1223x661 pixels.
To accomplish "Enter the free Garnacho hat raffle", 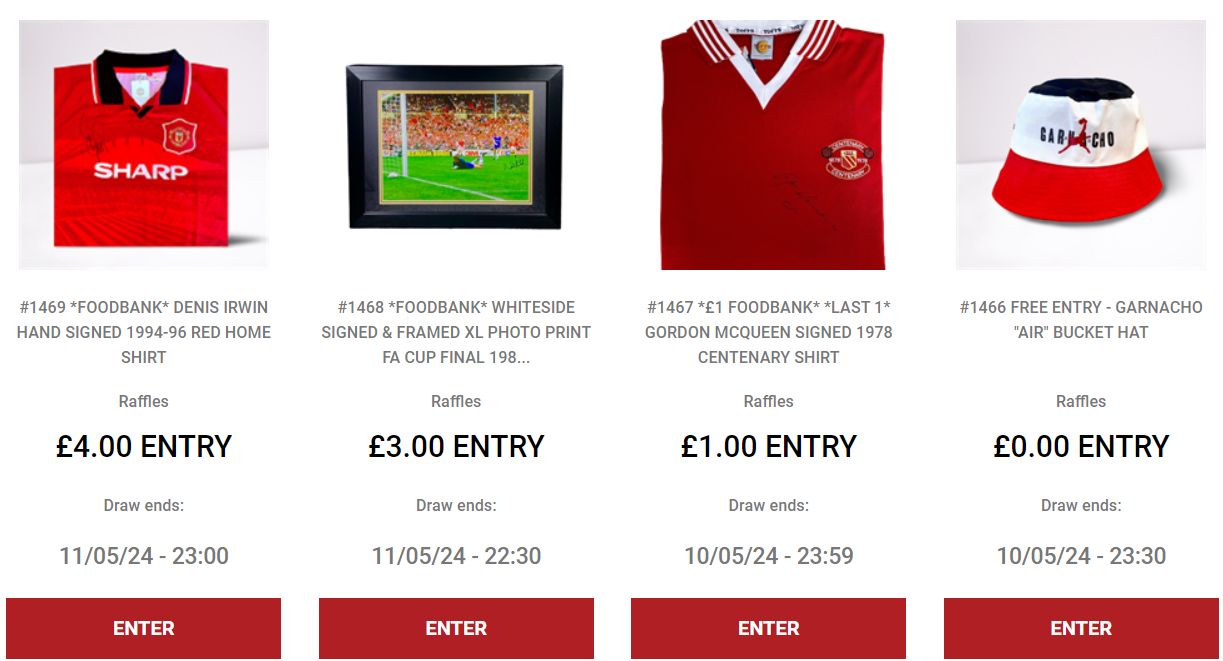I will click(1081, 628).
